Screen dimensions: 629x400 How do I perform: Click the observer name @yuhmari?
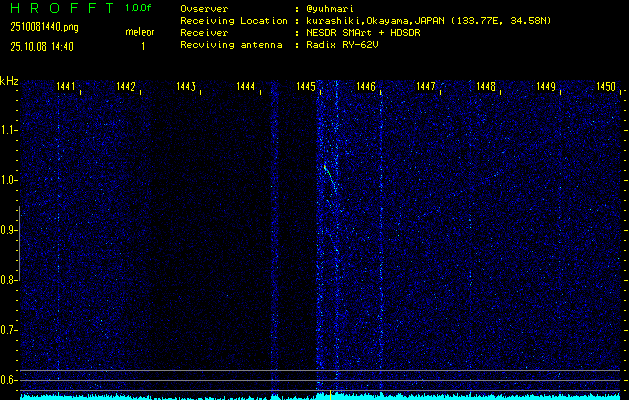click(330, 9)
